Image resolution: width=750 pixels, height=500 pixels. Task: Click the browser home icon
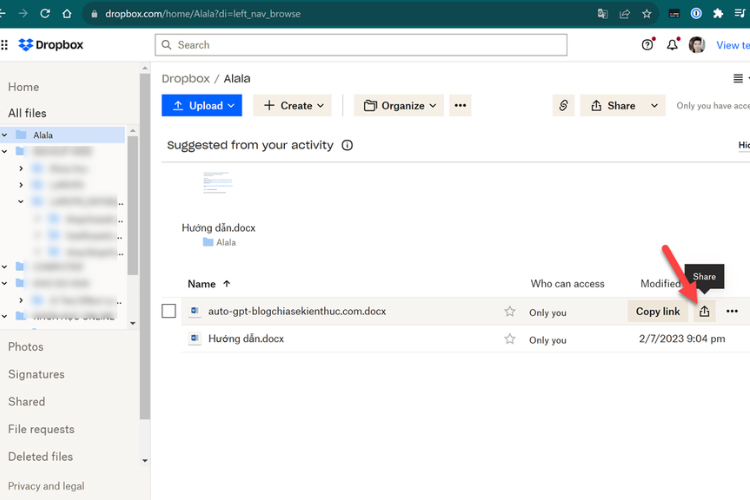click(x=67, y=13)
